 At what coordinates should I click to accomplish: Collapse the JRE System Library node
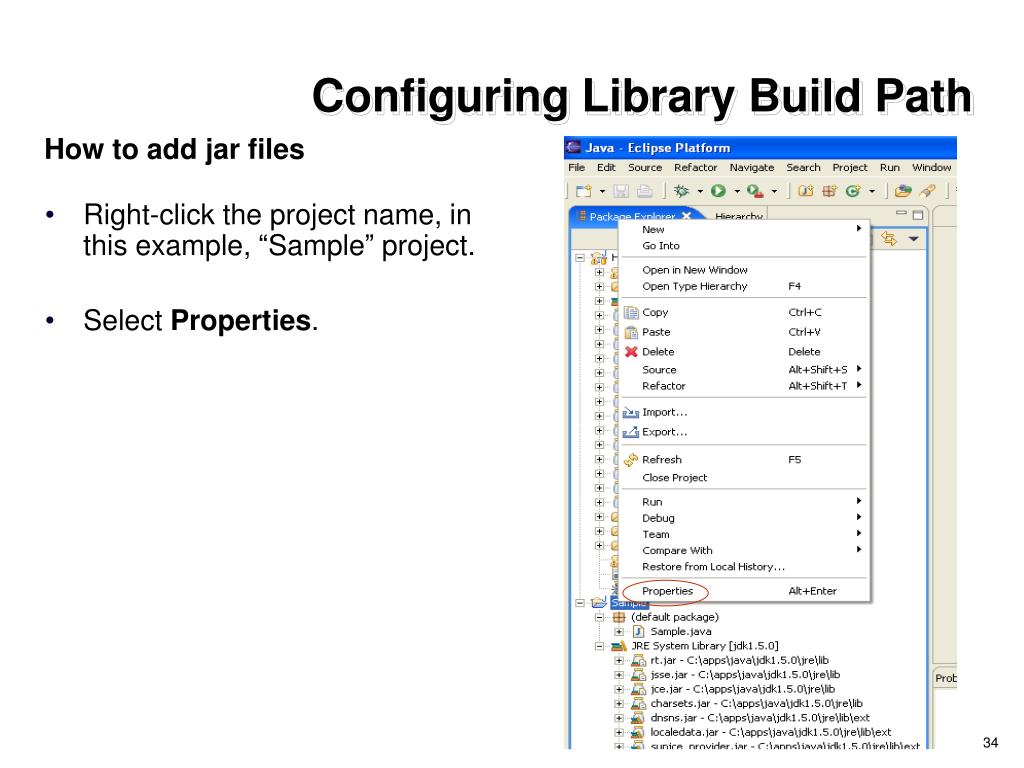[599, 647]
